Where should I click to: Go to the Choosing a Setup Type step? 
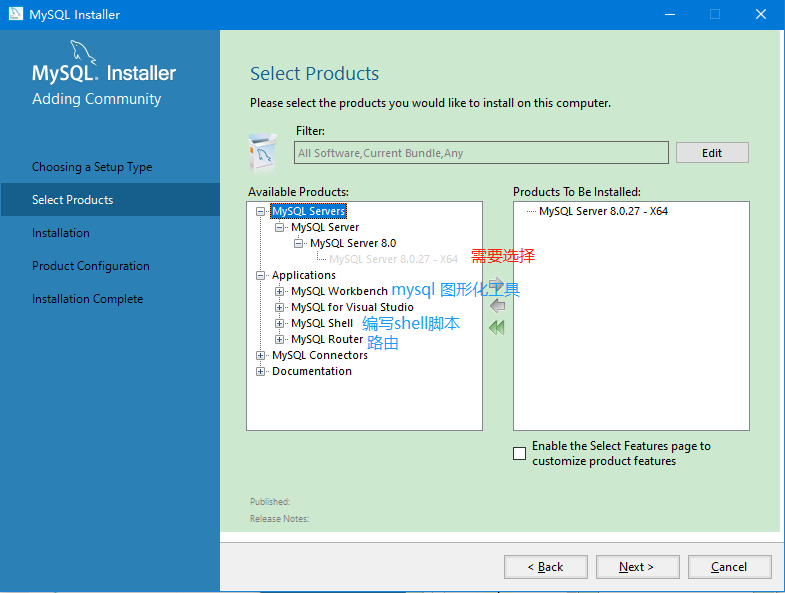coord(92,167)
